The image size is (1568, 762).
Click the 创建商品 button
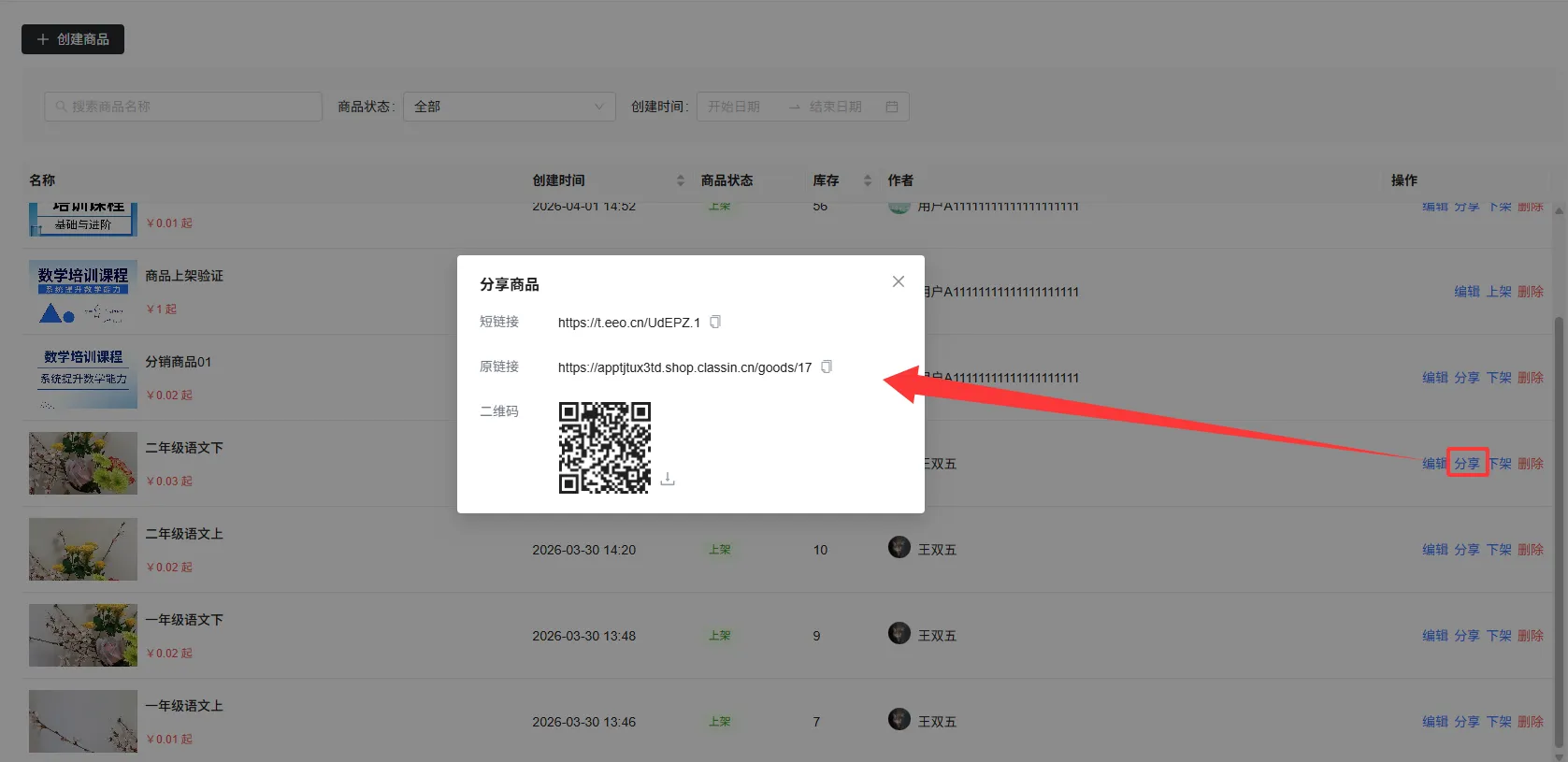73,39
